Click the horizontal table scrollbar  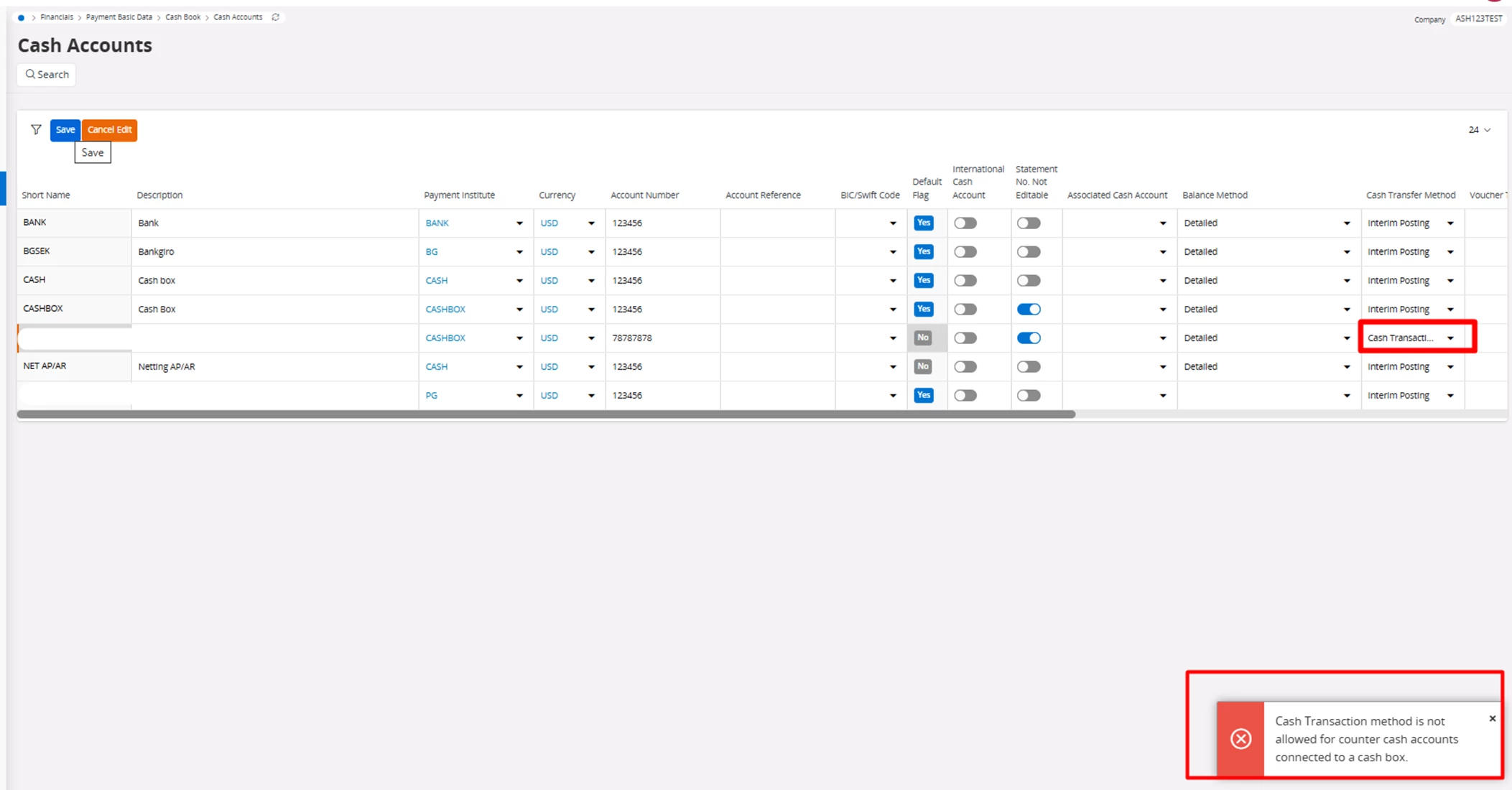[546, 414]
